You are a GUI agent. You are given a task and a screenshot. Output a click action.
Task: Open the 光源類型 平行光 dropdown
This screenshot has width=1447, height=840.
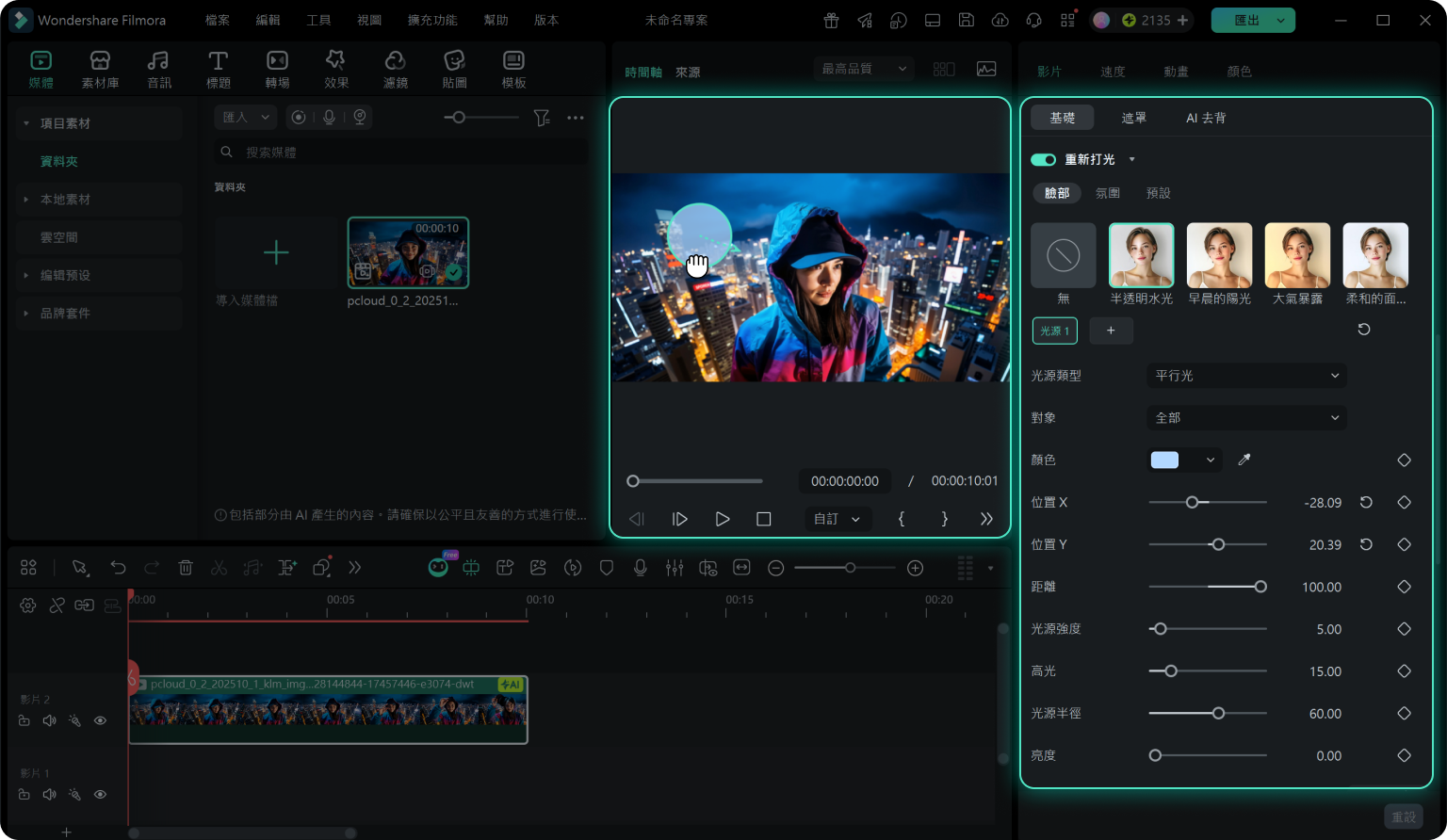coord(1246,376)
